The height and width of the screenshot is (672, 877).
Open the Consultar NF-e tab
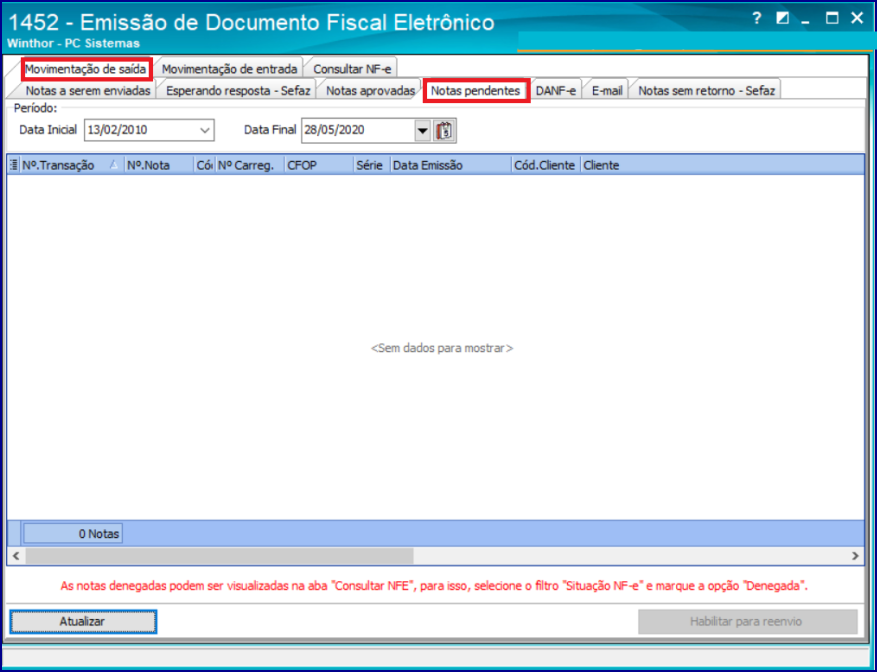tap(352, 69)
